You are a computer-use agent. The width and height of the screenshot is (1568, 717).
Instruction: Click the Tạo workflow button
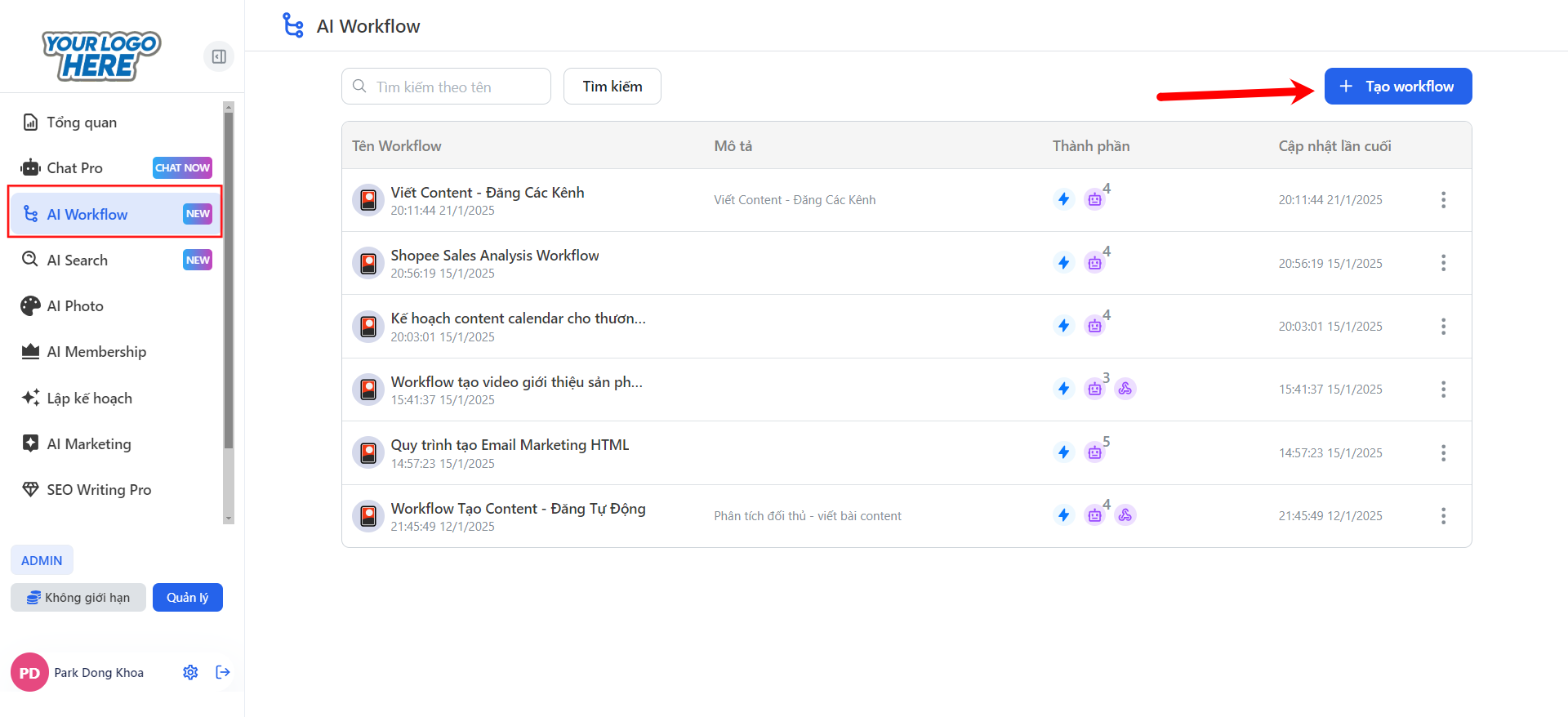point(1397,87)
